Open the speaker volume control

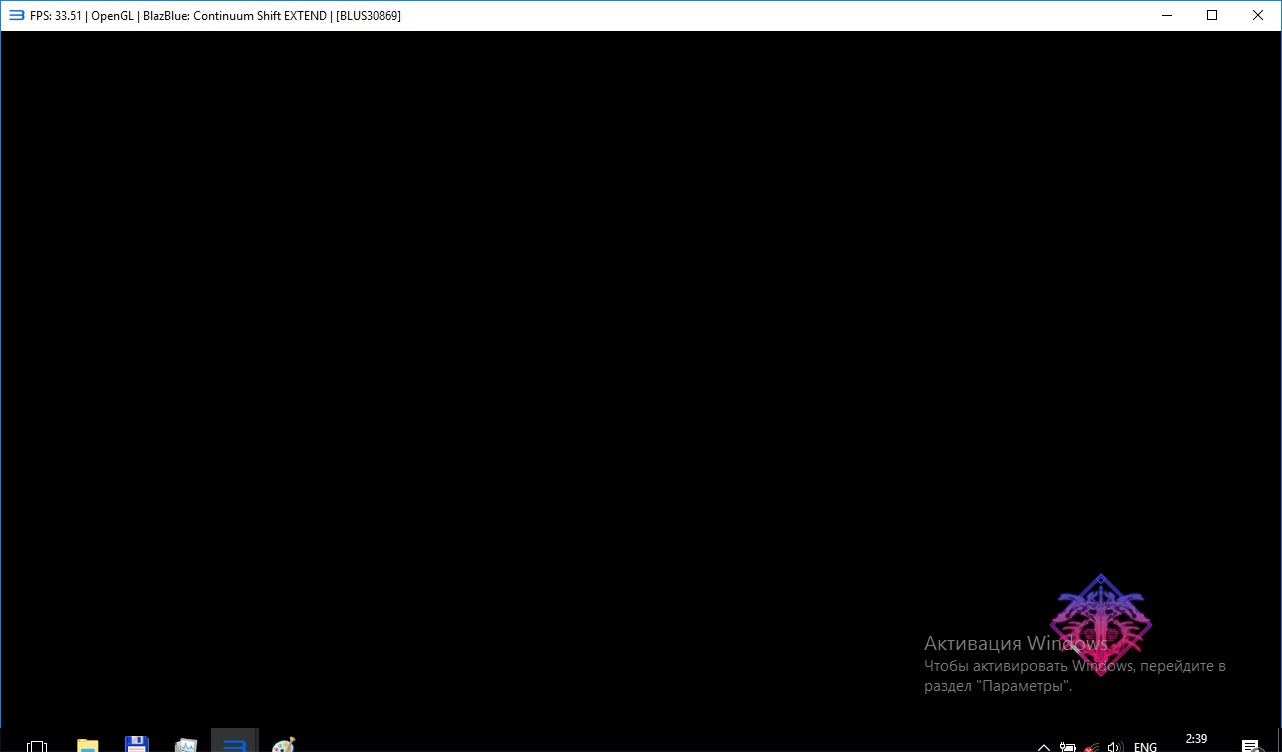click(x=1116, y=747)
